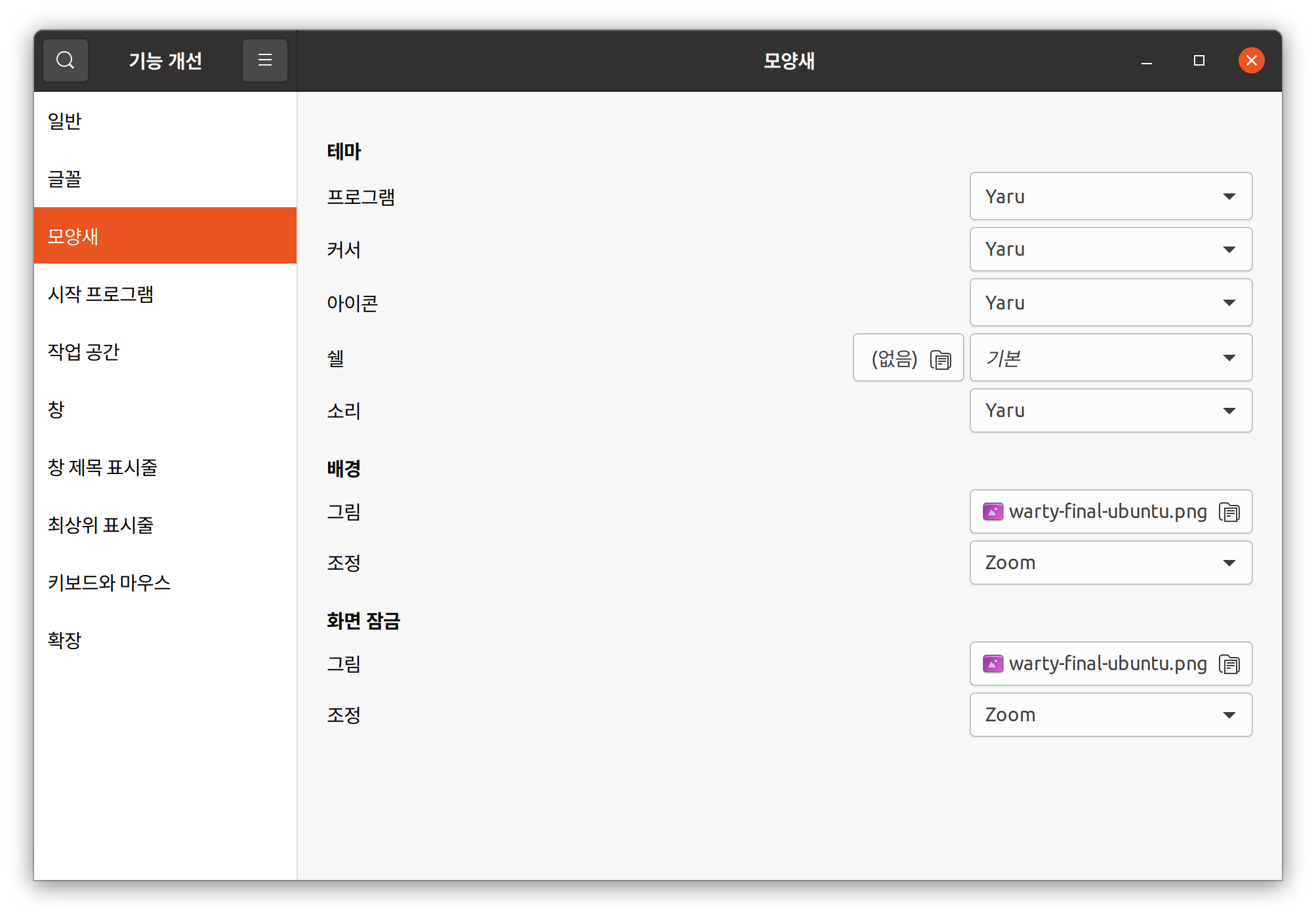Click copy icon on 화면 잠금 image chooser

1229,664
